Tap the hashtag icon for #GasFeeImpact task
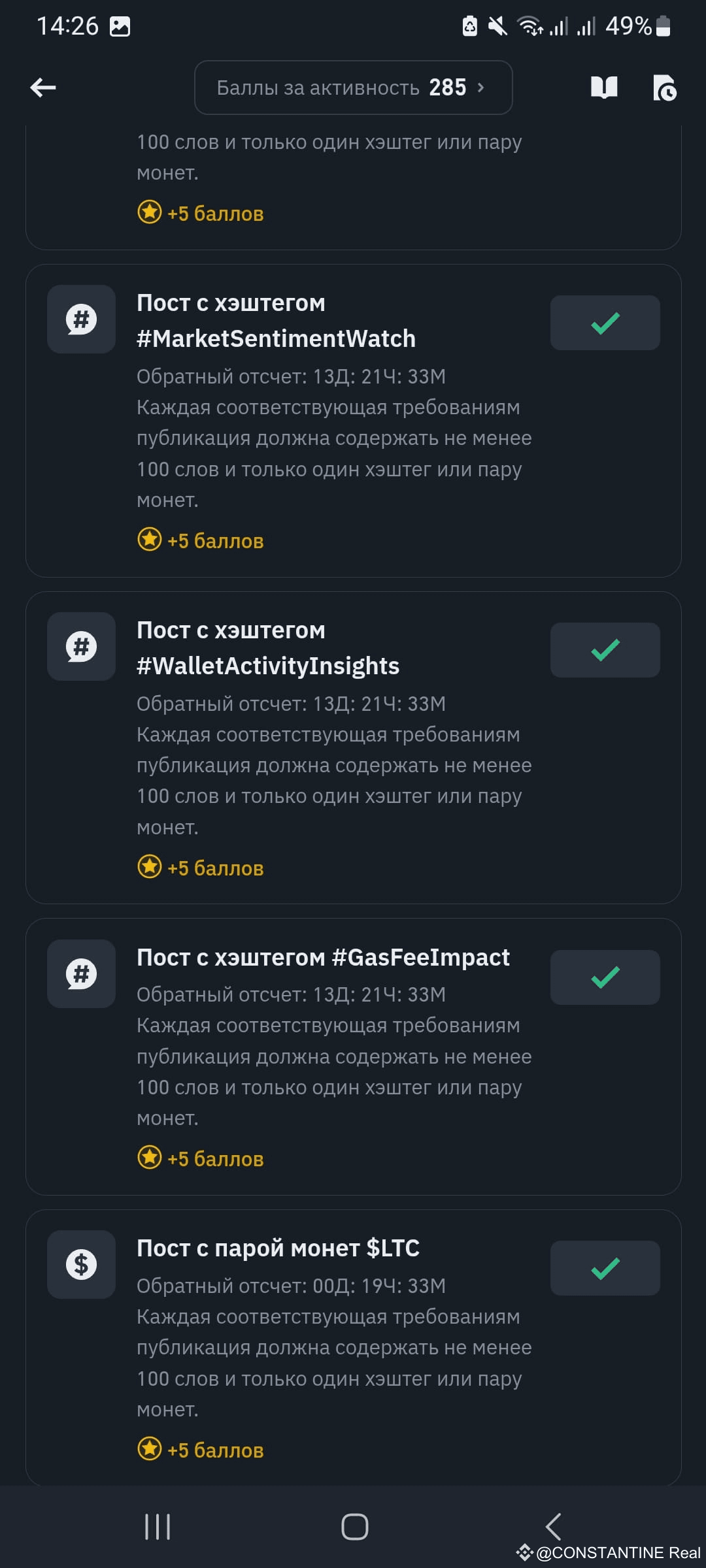The image size is (706, 1568). [x=80, y=974]
